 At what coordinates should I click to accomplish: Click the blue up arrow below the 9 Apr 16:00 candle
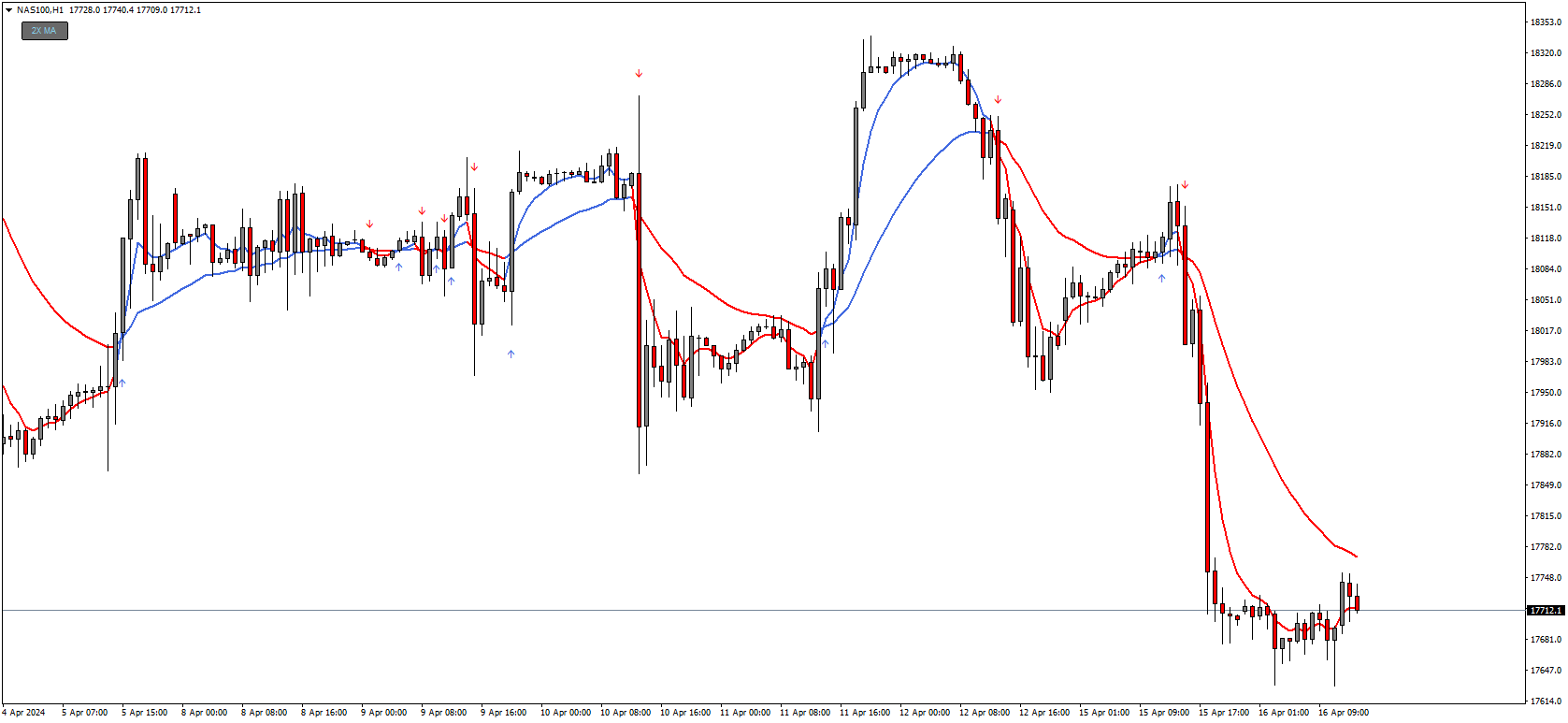click(x=511, y=354)
